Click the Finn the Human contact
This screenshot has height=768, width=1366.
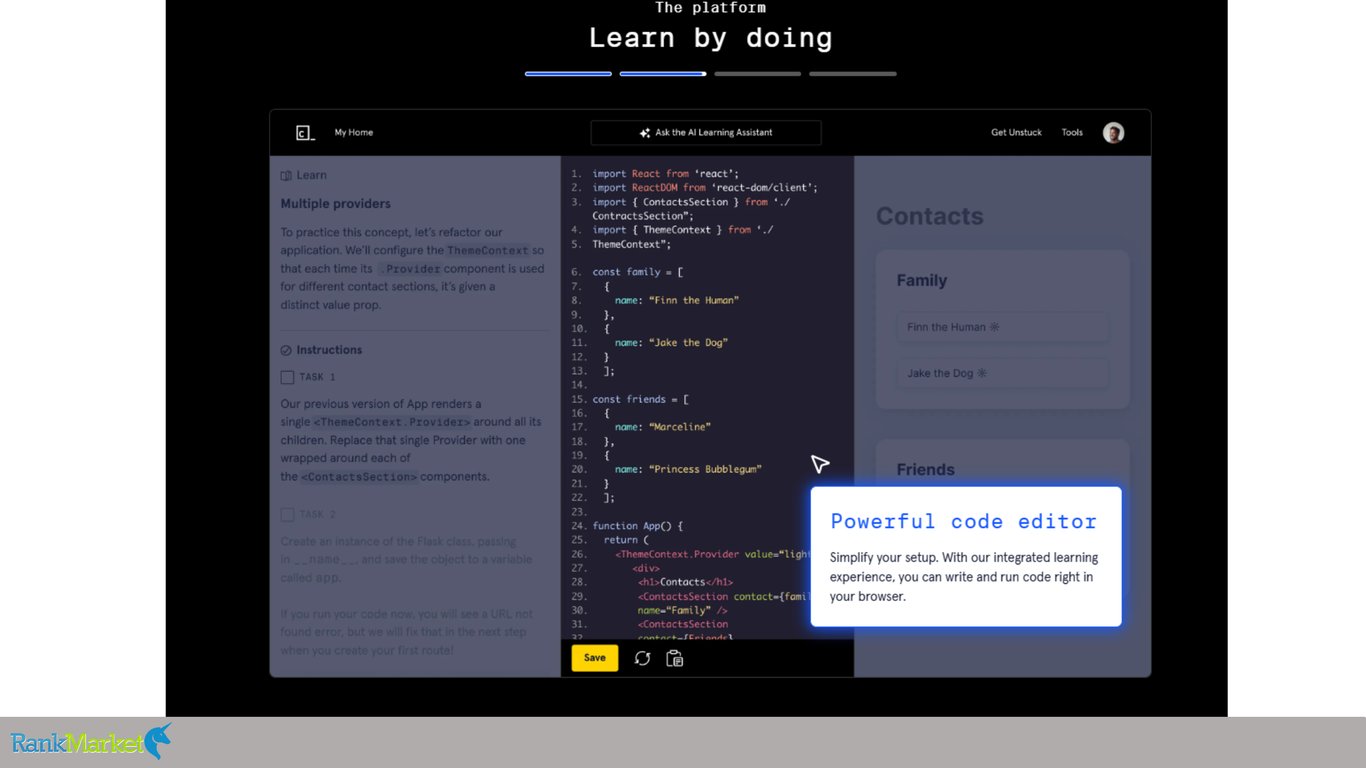click(x=1002, y=327)
